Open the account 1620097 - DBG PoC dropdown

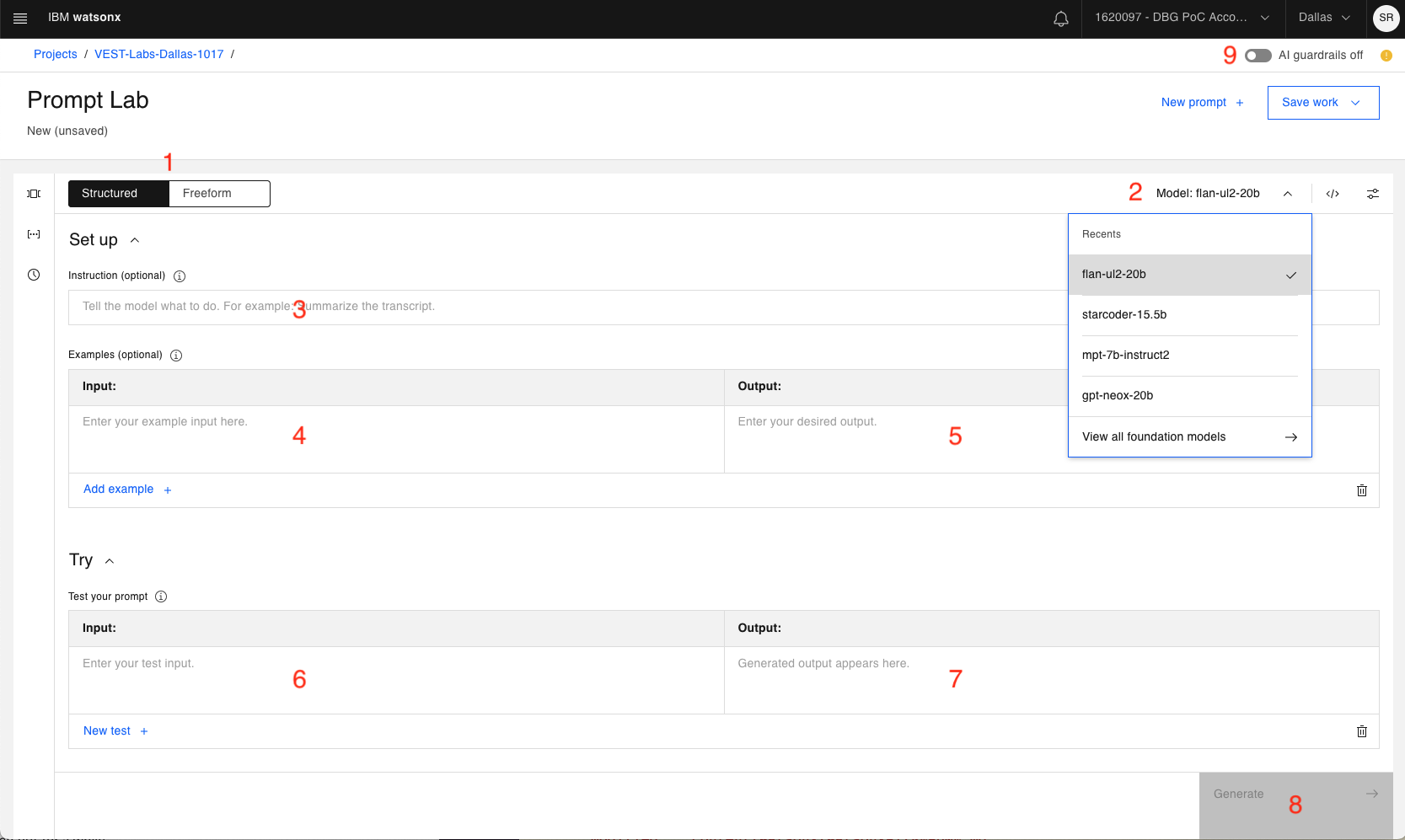1182,18
